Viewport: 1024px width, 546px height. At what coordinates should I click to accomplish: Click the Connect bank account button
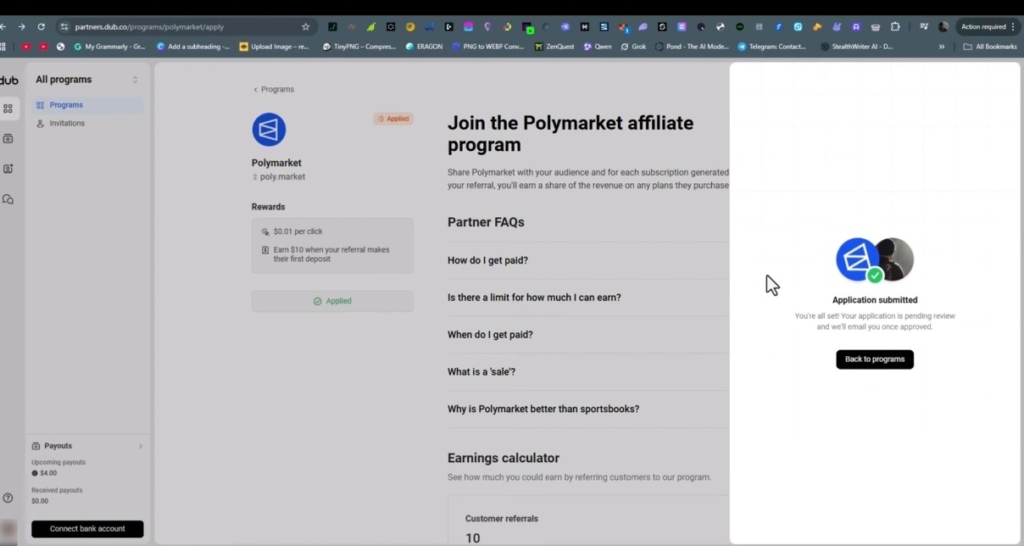87,529
